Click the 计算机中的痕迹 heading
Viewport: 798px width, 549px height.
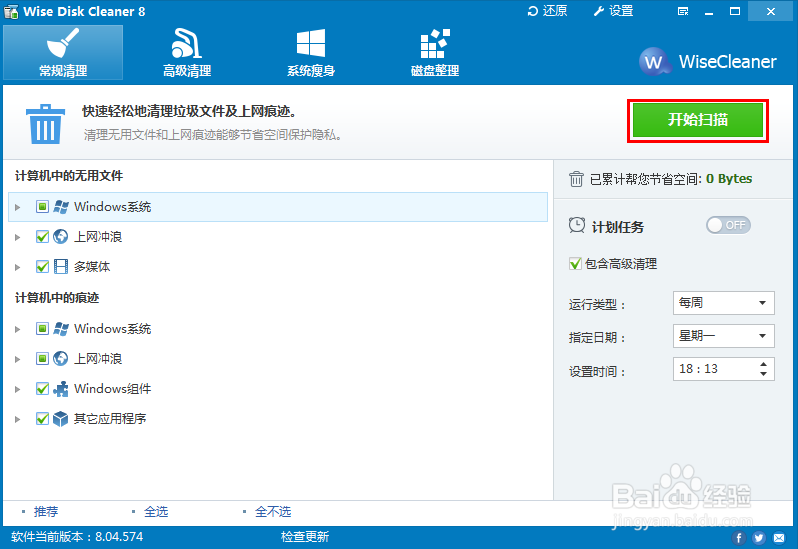coord(57,298)
